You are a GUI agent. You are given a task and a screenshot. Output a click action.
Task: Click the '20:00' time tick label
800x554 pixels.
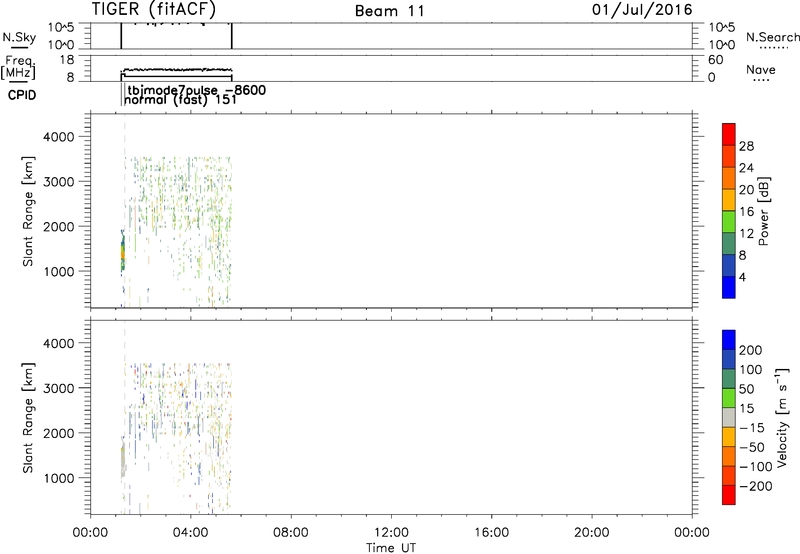click(592, 533)
